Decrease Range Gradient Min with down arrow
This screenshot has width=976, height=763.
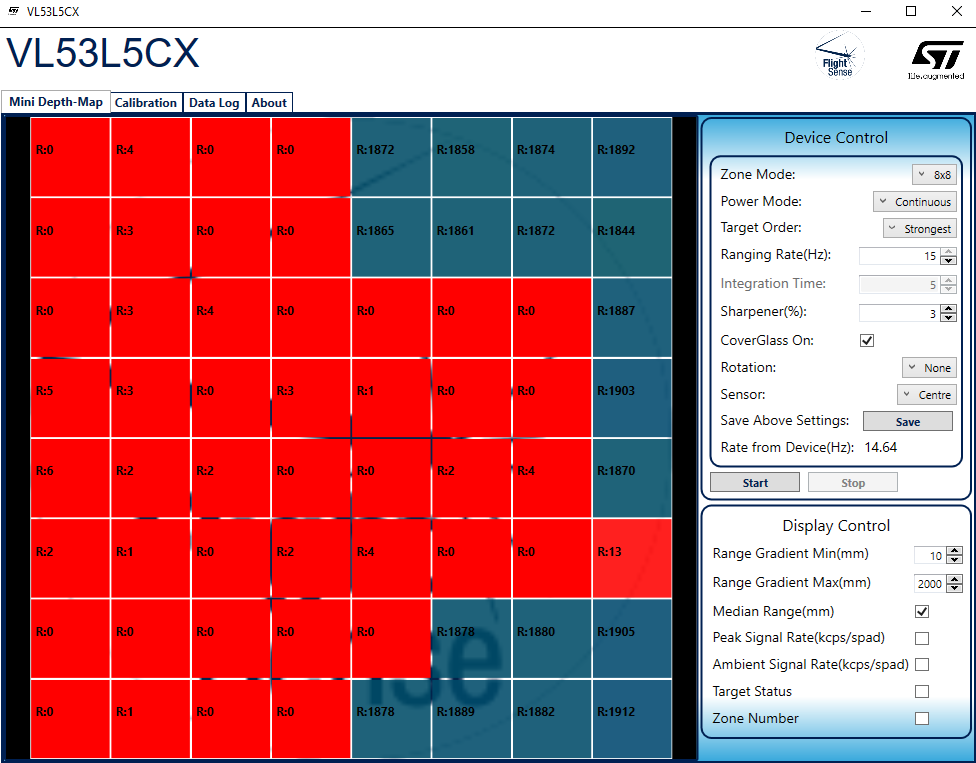954,559
